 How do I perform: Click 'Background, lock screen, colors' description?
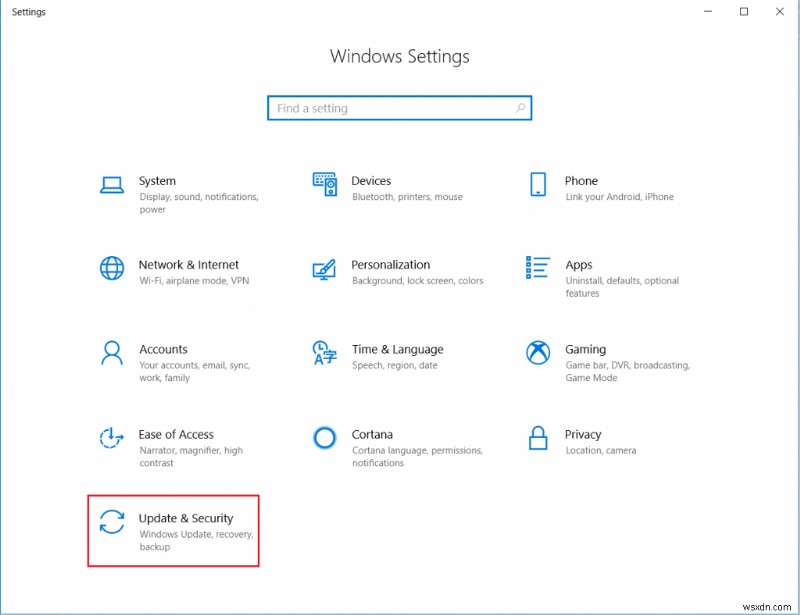coord(417,281)
